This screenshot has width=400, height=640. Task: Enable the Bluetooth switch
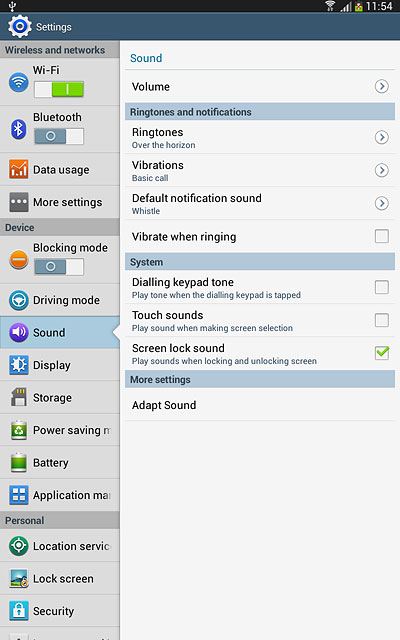pos(59,136)
